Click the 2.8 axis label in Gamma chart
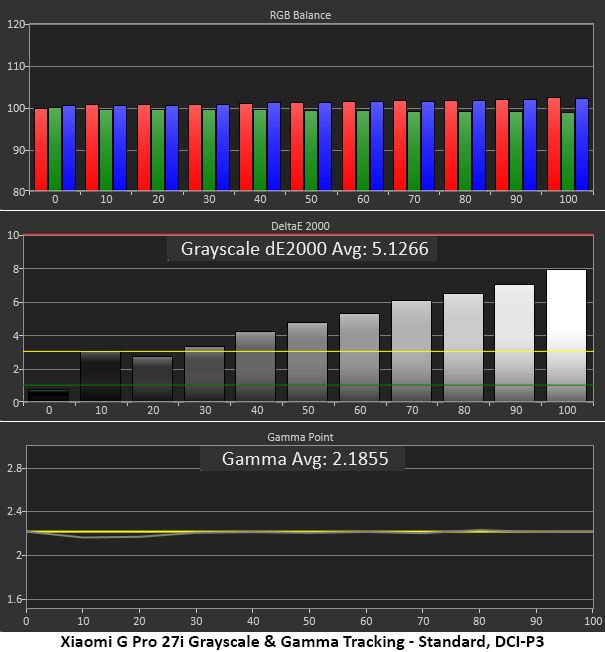This screenshot has height=652, width=605. [15, 468]
